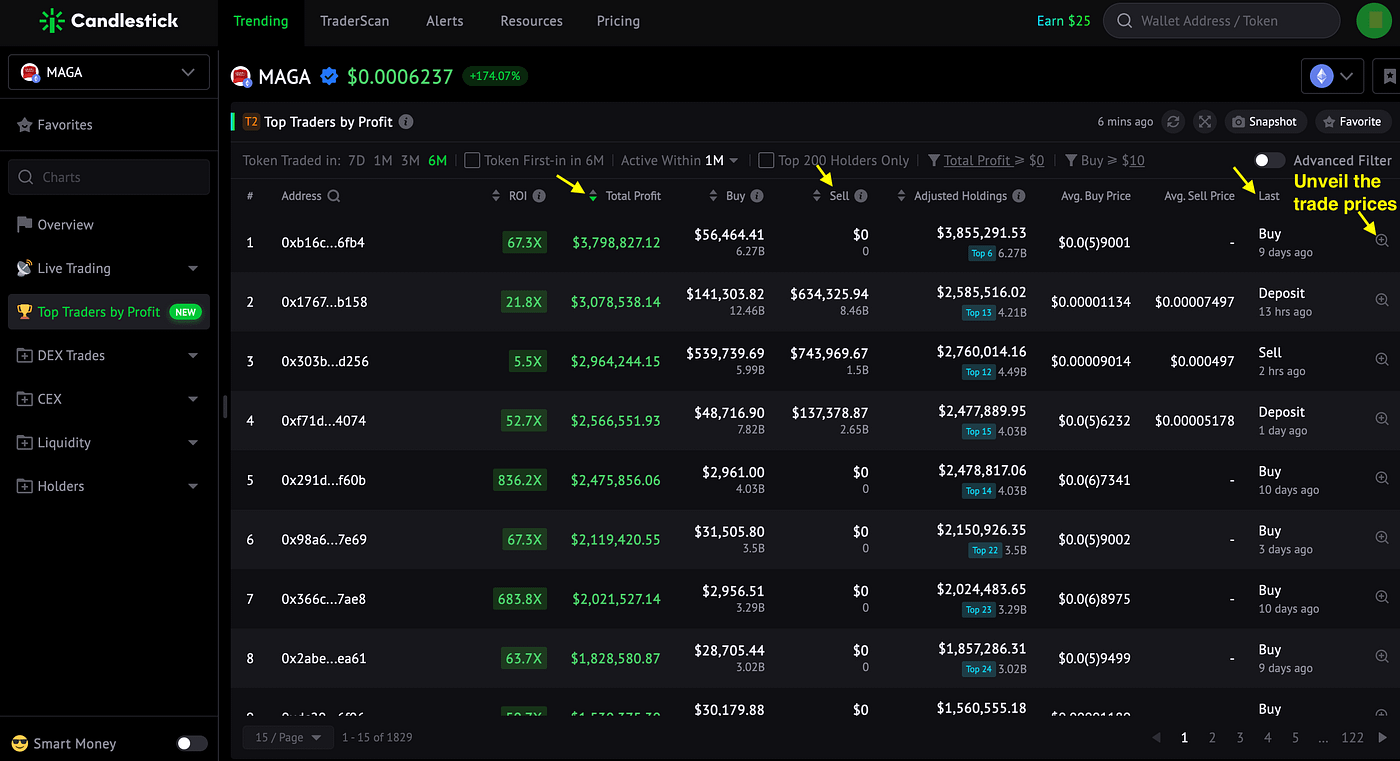Unveil trade prices for 0x291d...f60b

1382,478
